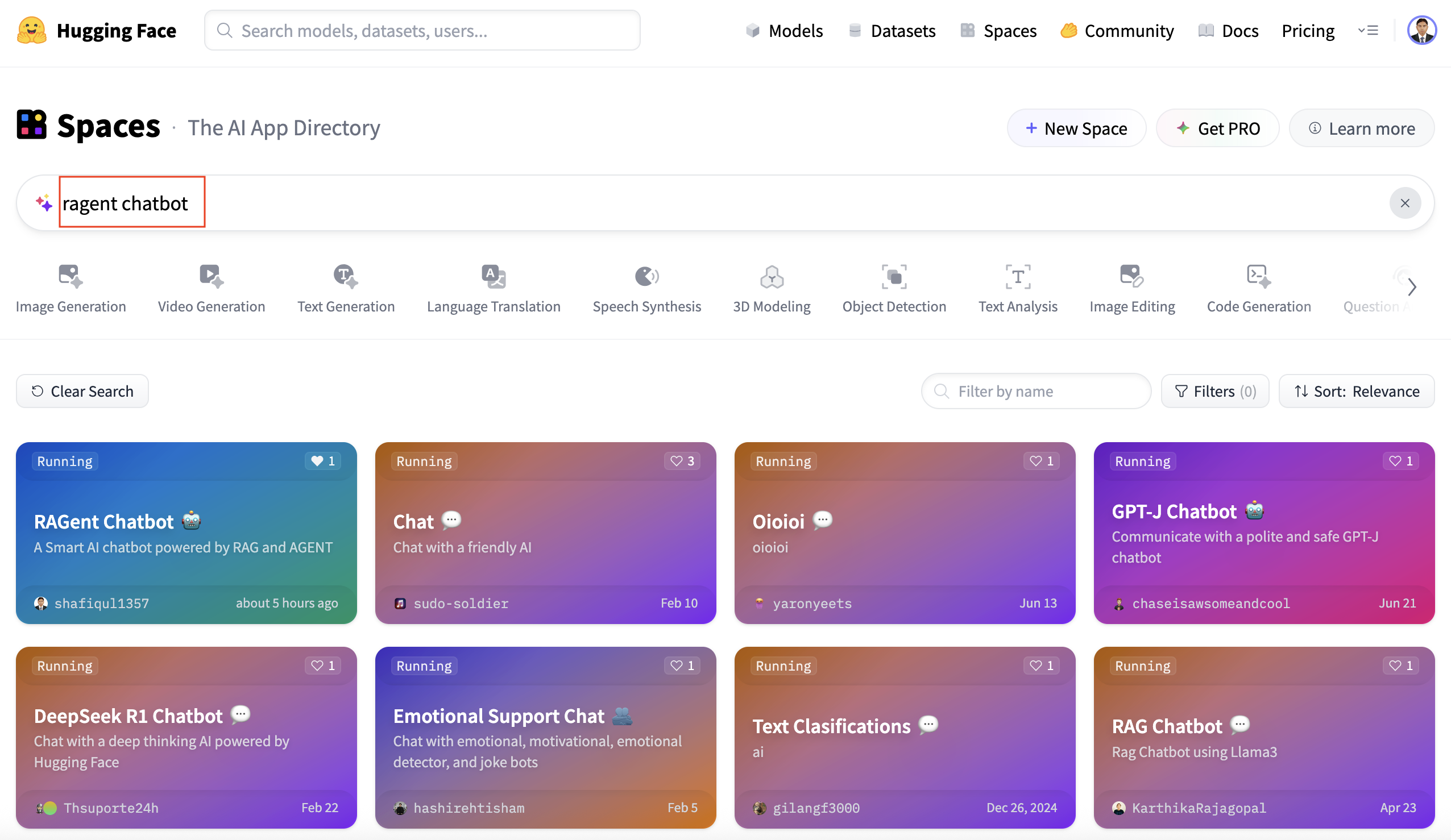The width and height of the screenshot is (1451, 840).
Task: Go to Datasets in top navigation
Action: (x=892, y=31)
